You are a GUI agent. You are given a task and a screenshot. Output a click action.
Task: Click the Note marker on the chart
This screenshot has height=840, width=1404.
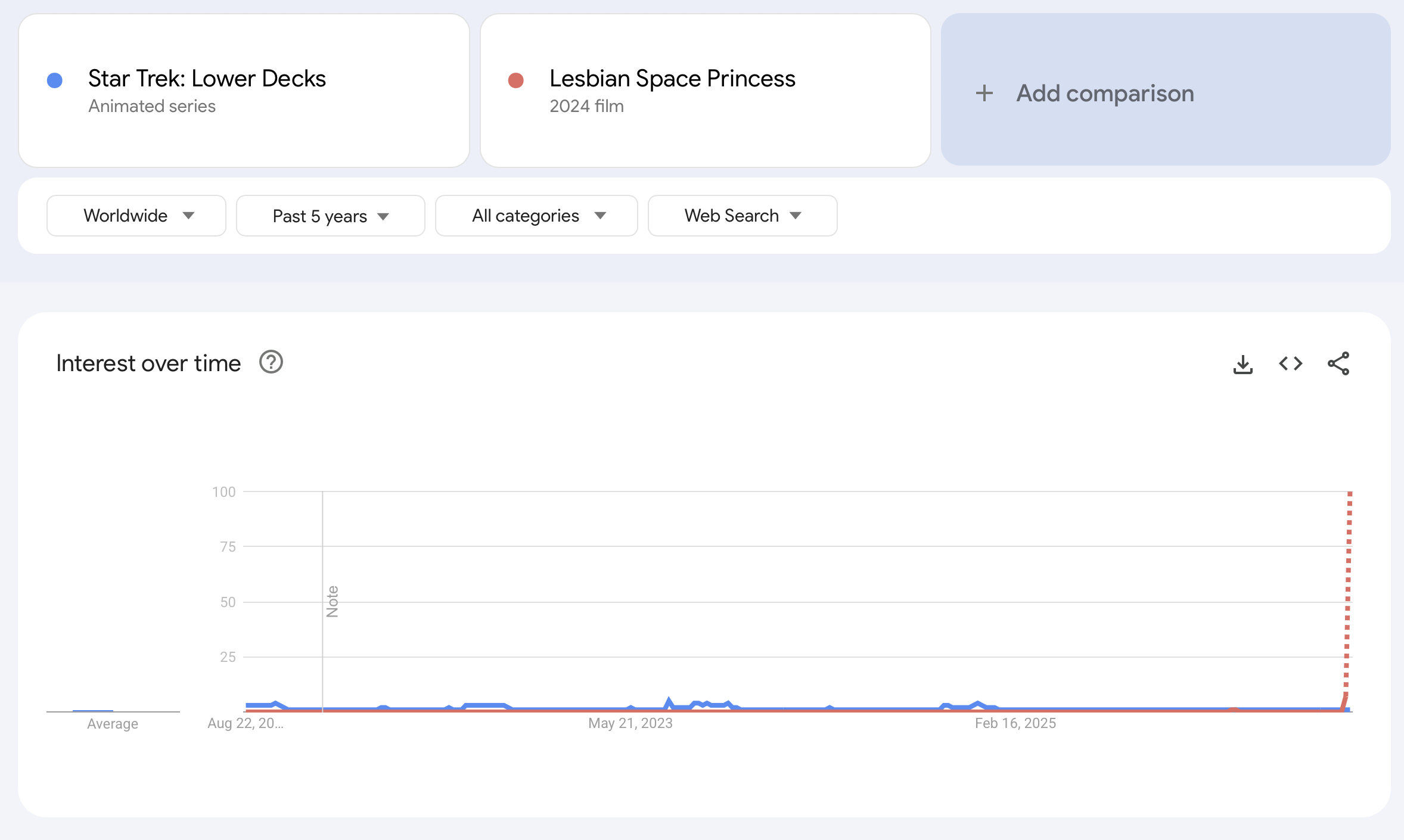pyautogui.click(x=333, y=602)
